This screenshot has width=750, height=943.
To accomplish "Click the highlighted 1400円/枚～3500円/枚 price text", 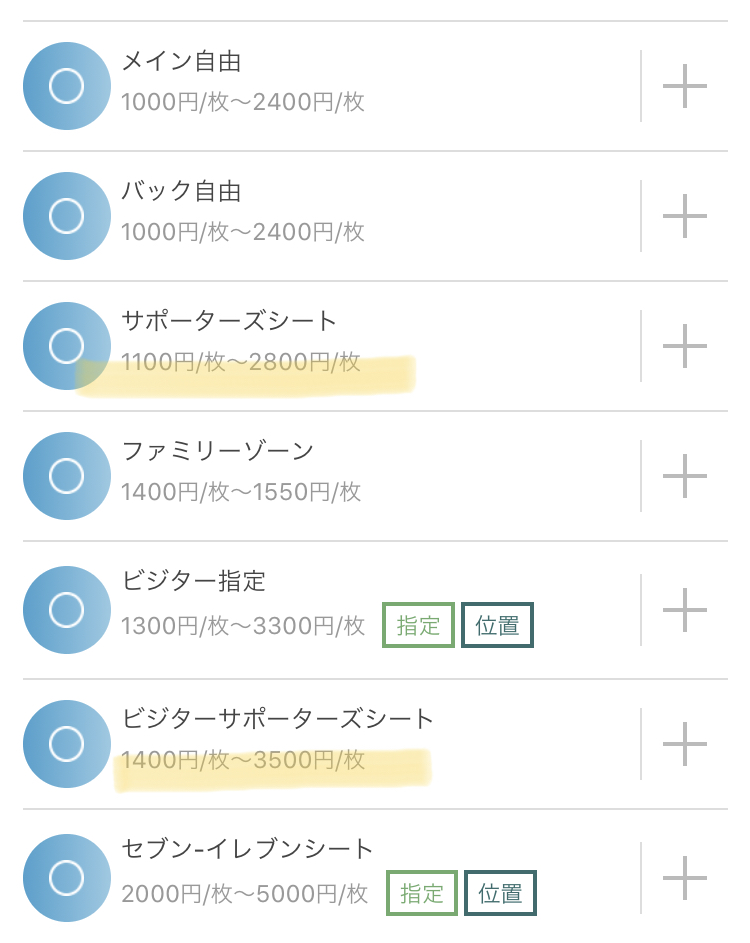I will 243,760.
